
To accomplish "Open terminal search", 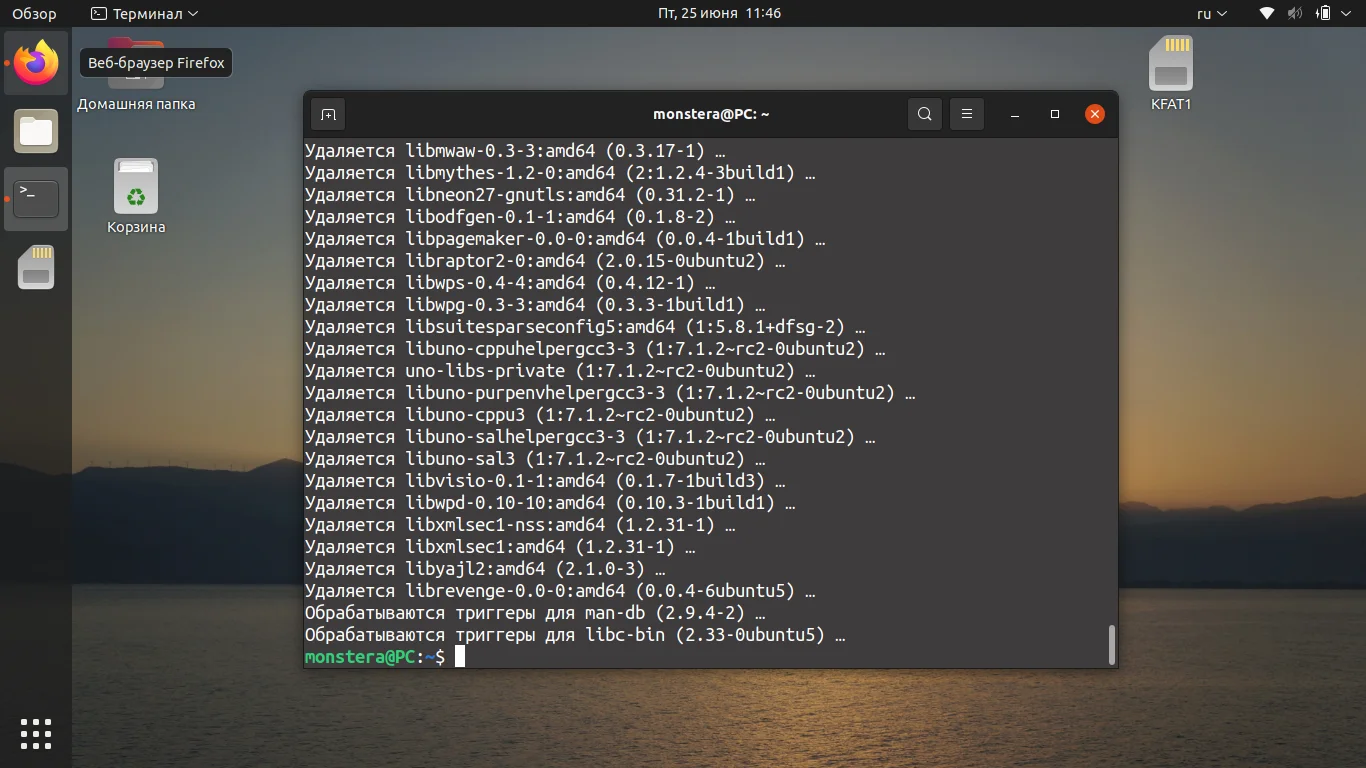I will point(925,114).
